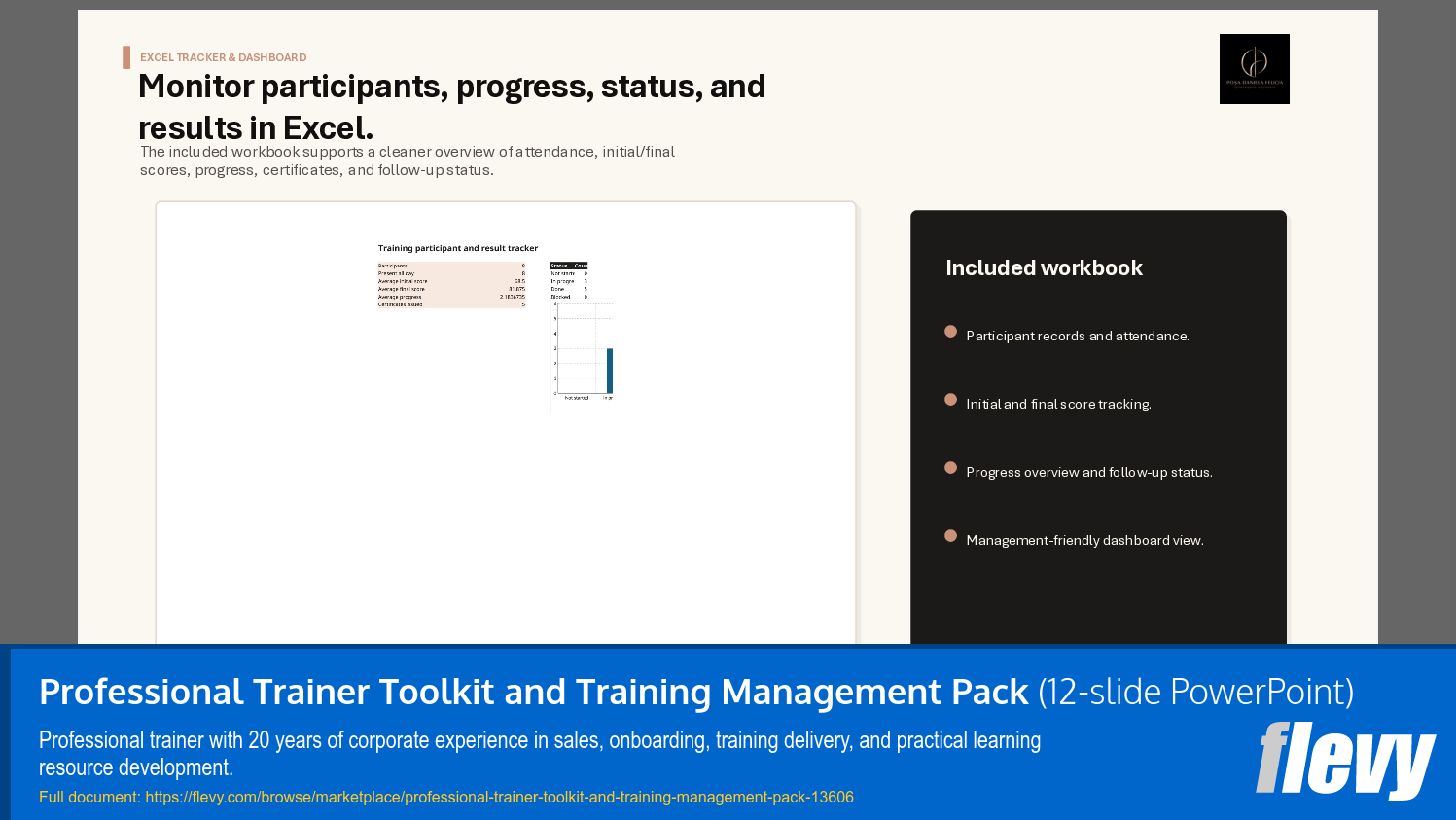Click 'Management-friendly dashboard view.' bullet
Viewport: 1456px width, 820px height.
click(1084, 540)
